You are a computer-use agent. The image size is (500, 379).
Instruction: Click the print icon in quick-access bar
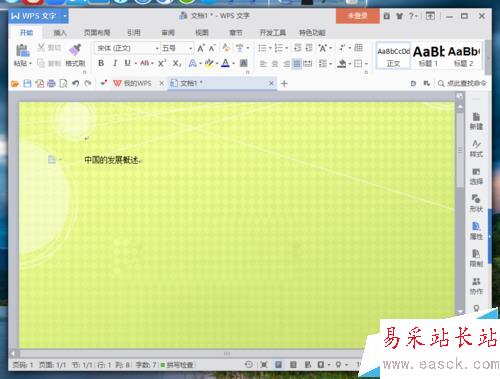[51, 83]
